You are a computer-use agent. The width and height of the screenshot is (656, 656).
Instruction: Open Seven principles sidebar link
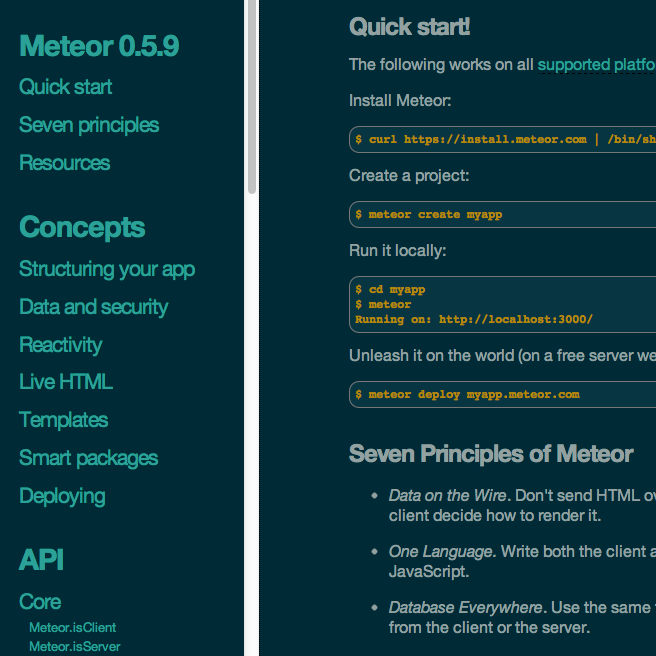point(89,125)
